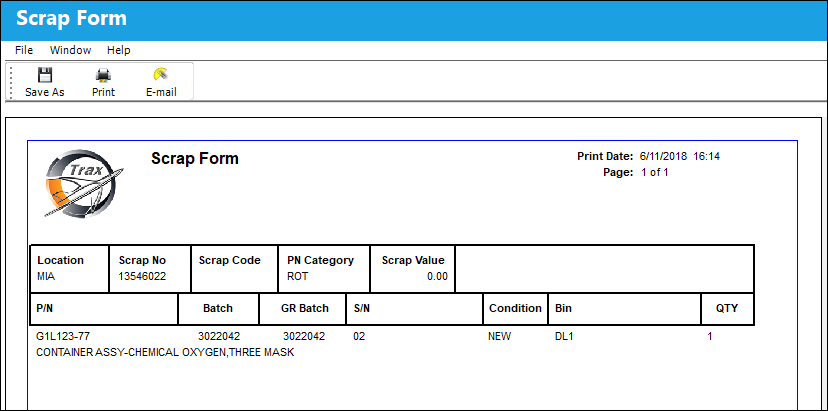Click the Scrap Form report heading
Image resolution: width=828 pixels, height=411 pixels.
click(x=195, y=158)
